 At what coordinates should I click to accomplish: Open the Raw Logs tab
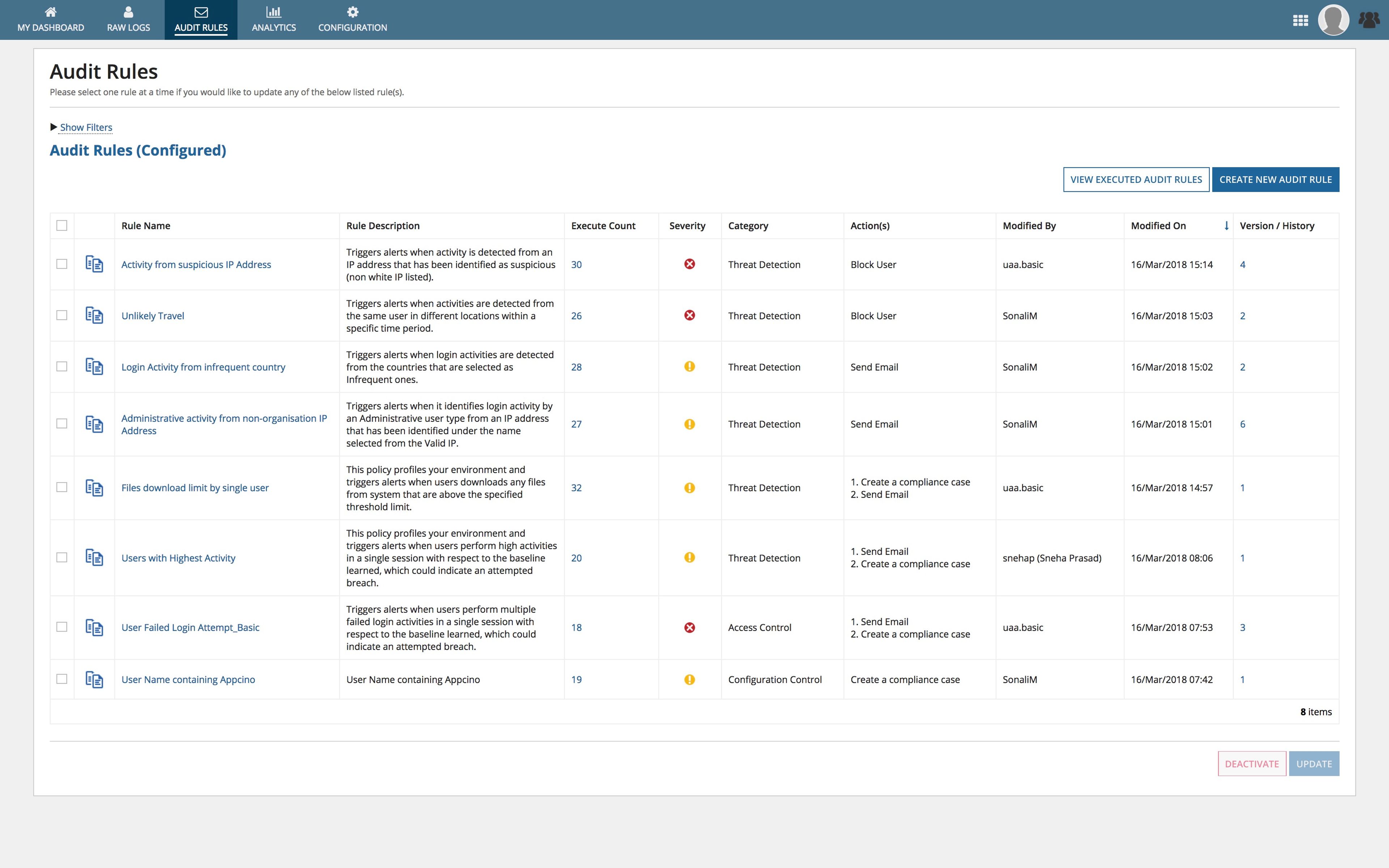point(128,20)
